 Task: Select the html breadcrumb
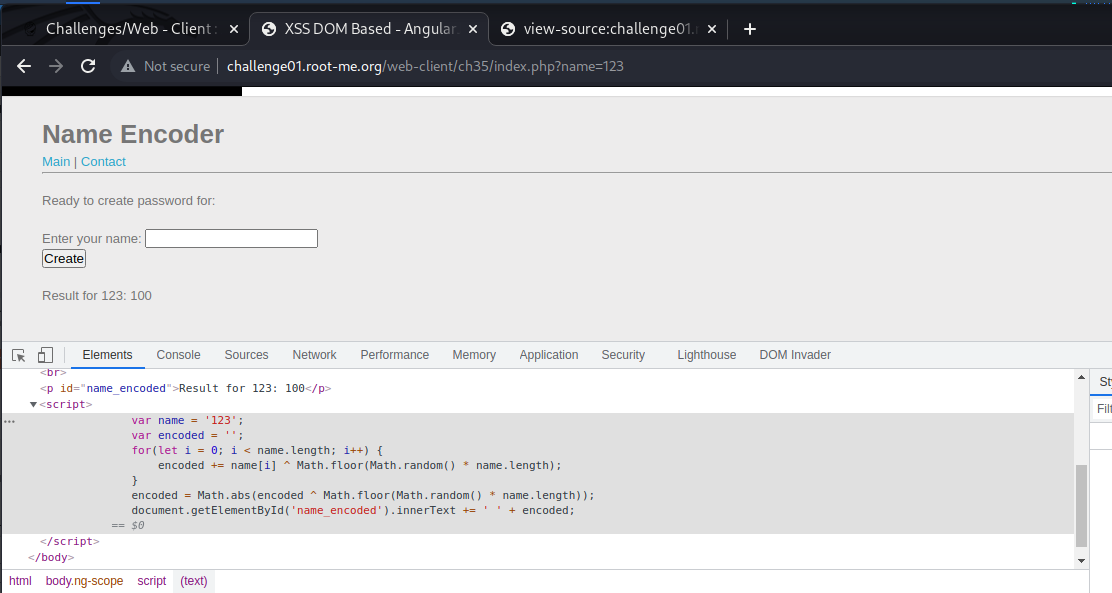click(x=21, y=581)
